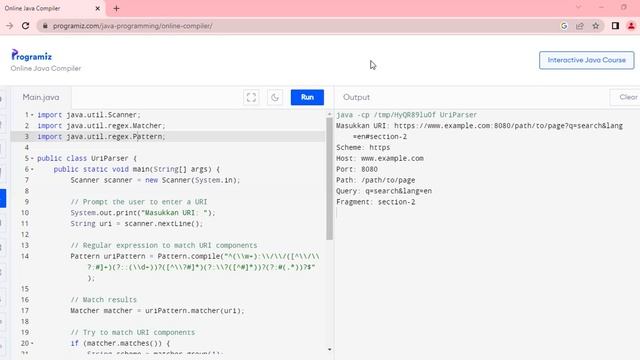The width and height of the screenshot is (640, 360).
Task: Toggle dark mode moon icon
Action: 275,97
